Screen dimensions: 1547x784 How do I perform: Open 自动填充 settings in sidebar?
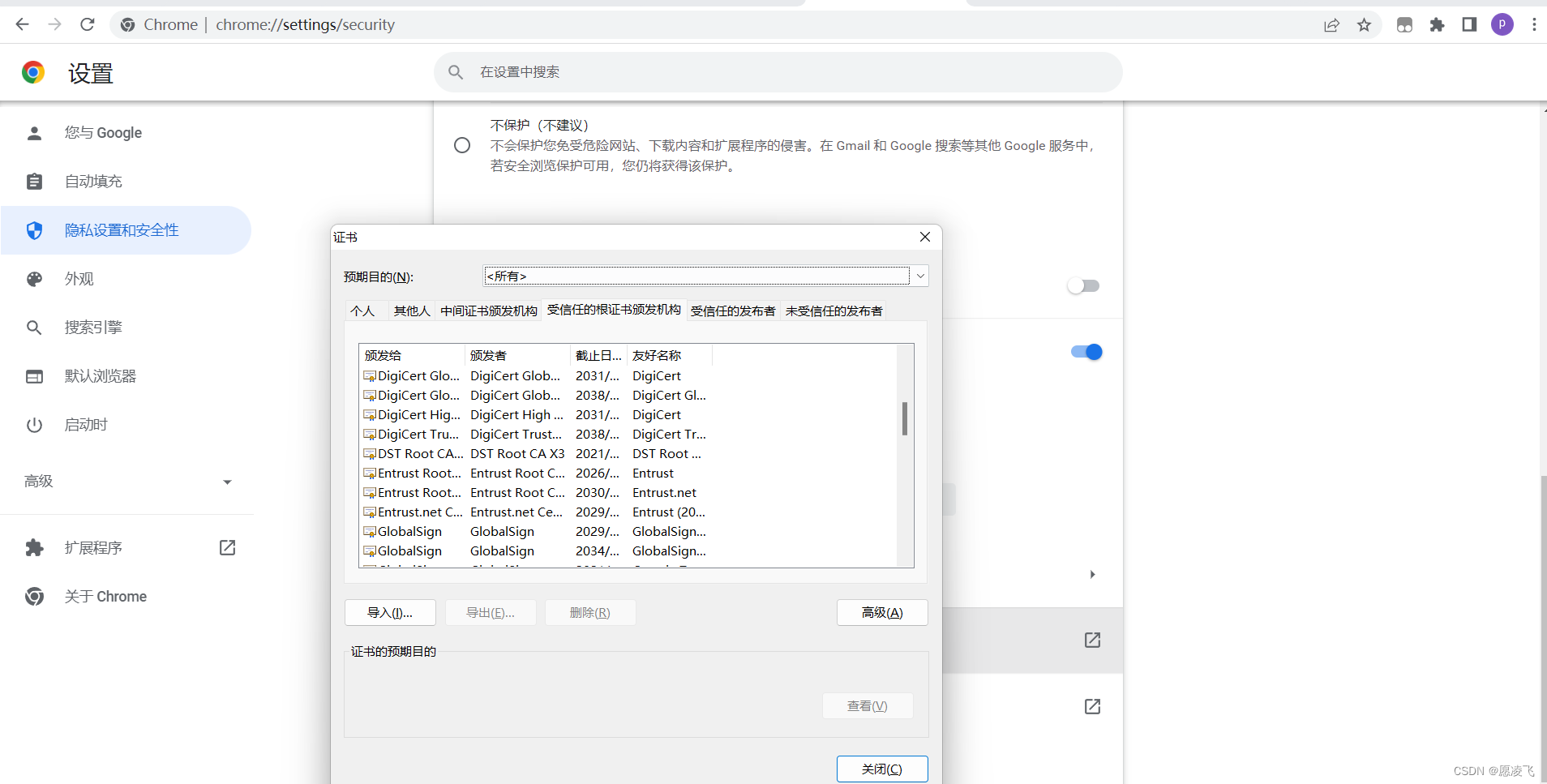tap(126, 182)
